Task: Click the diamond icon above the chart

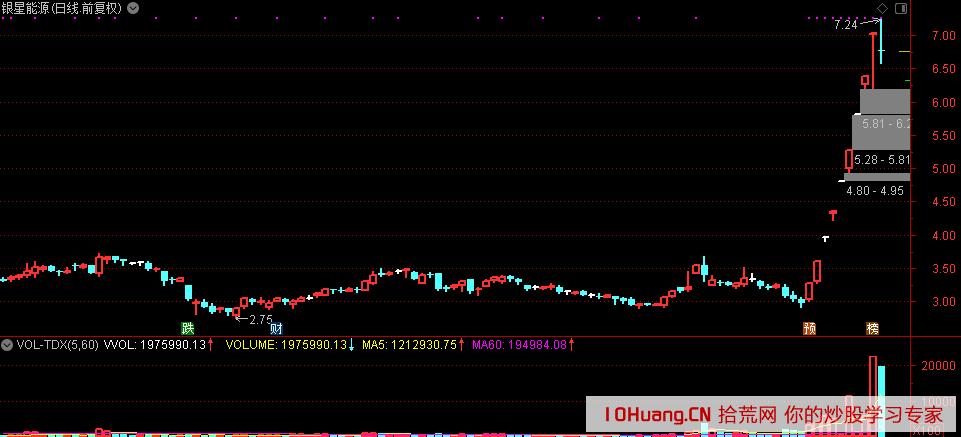Action: tap(882, 9)
